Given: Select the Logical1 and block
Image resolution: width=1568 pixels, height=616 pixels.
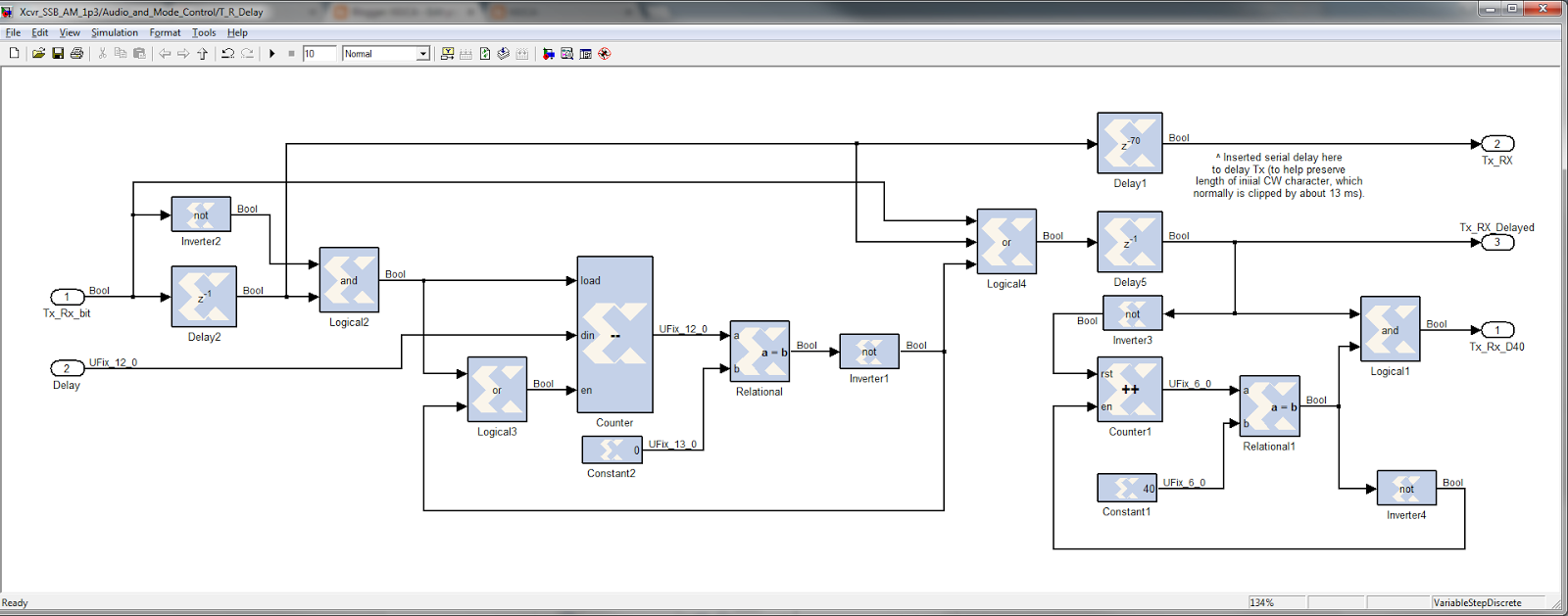Looking at the screenshot, I should tap(1391, 329).
